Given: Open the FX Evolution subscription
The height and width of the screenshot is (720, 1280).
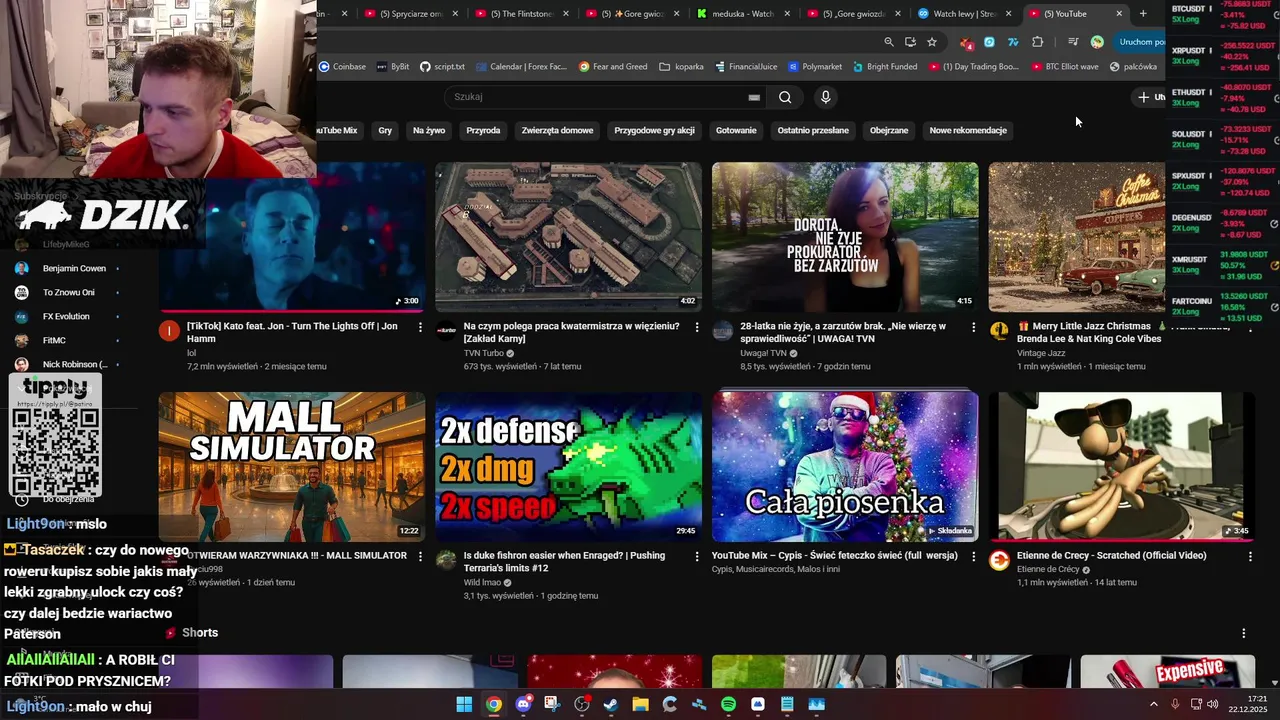Looking at the screenshot, I should 66,316.
